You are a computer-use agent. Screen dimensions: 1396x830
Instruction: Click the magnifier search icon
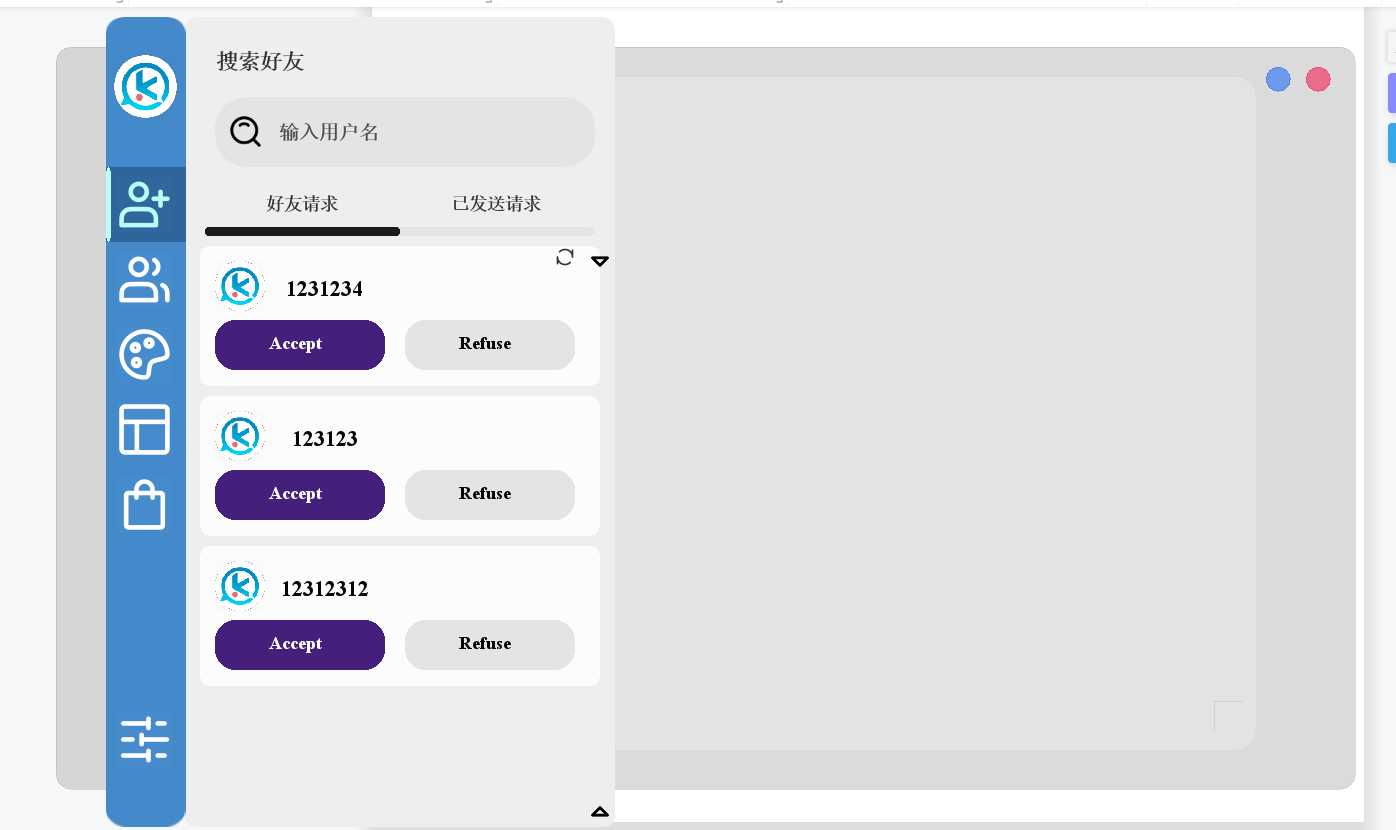click(x=245, y=131)
